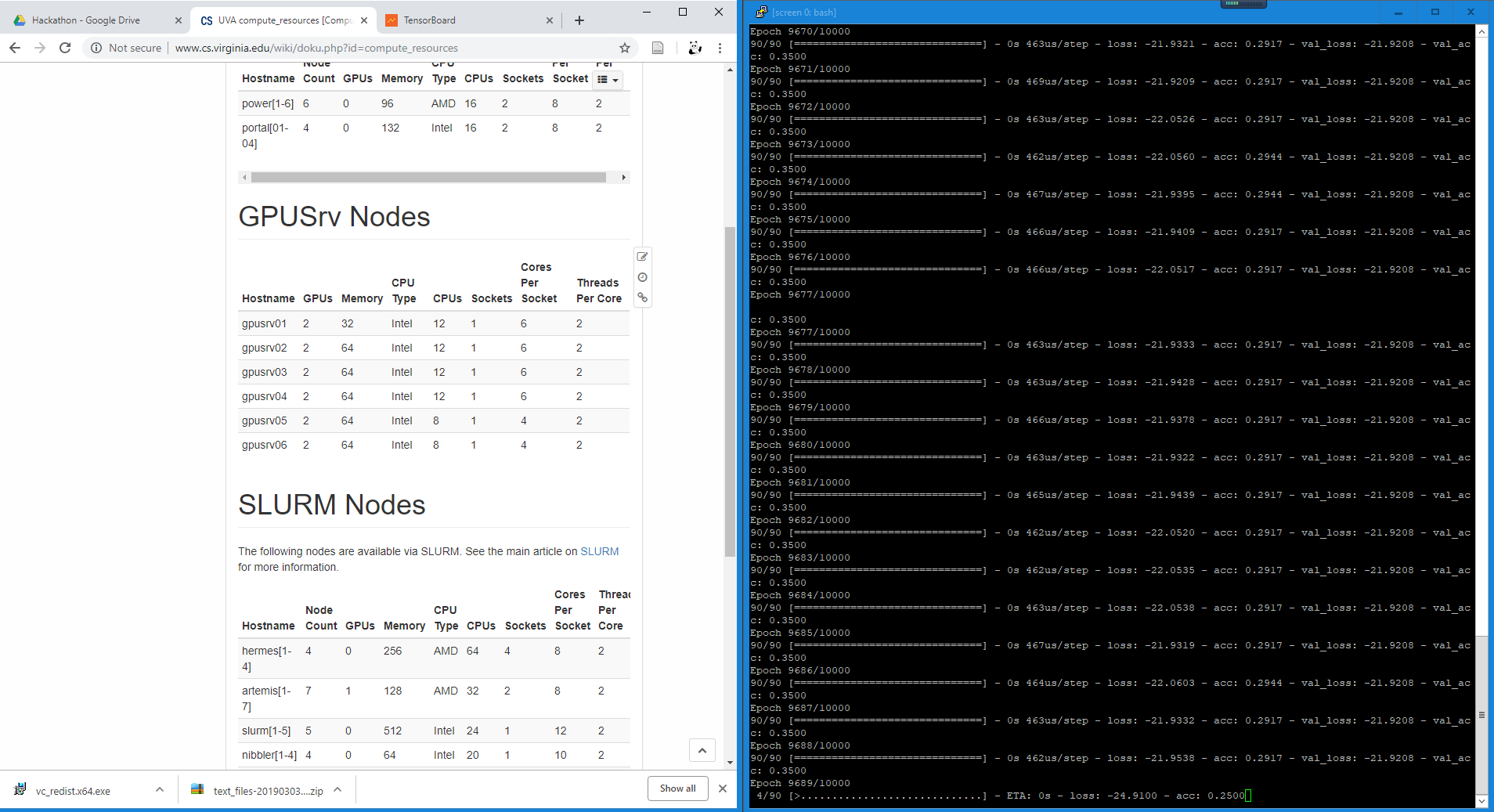Click horizontal table scrollbar

[428, 178]
